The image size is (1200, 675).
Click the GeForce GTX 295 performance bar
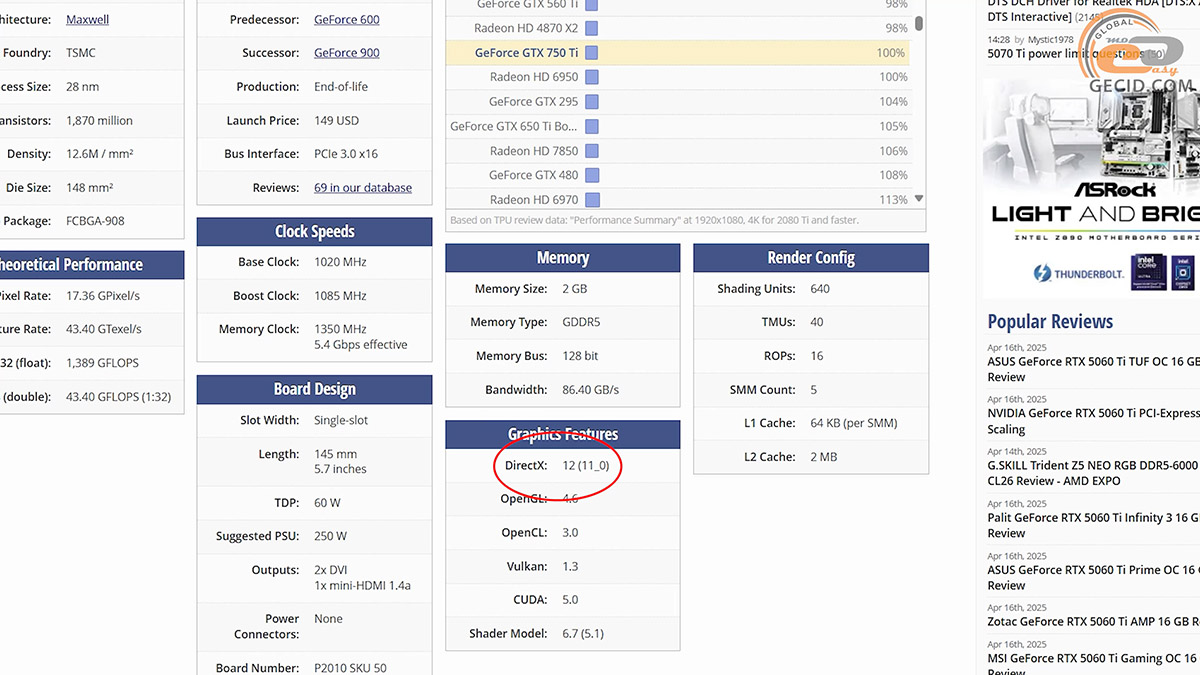click(x=591, y=102)
